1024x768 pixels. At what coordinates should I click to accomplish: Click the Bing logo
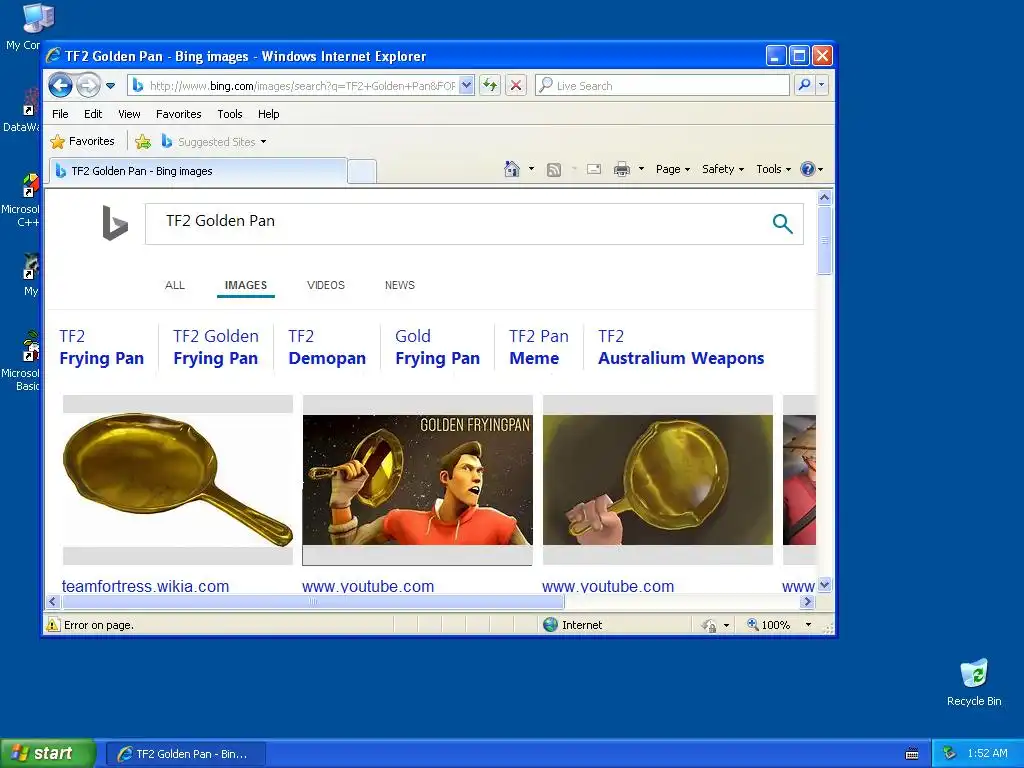tap(115, 223)
